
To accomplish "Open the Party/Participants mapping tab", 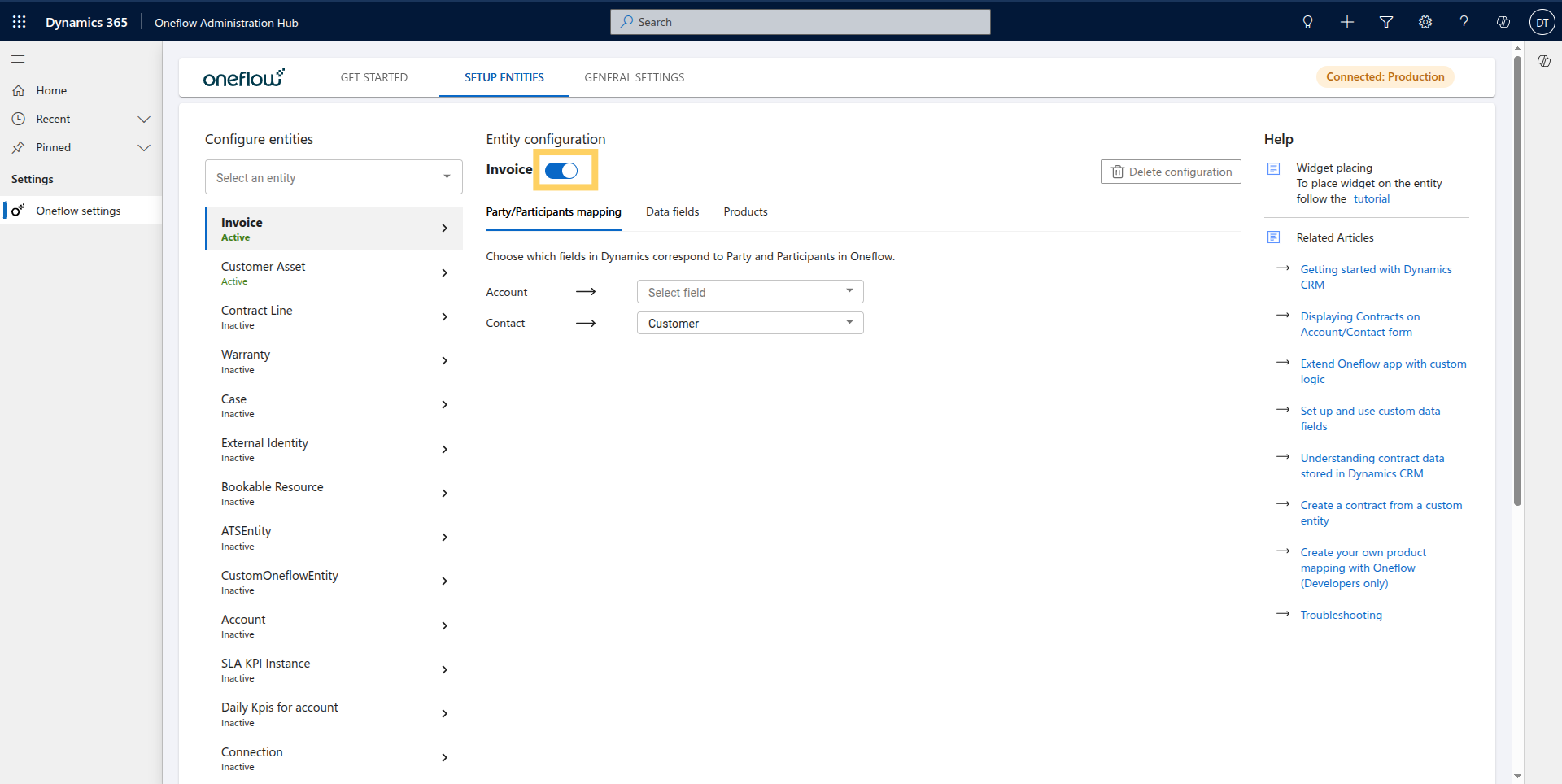I will click(553, 211).
